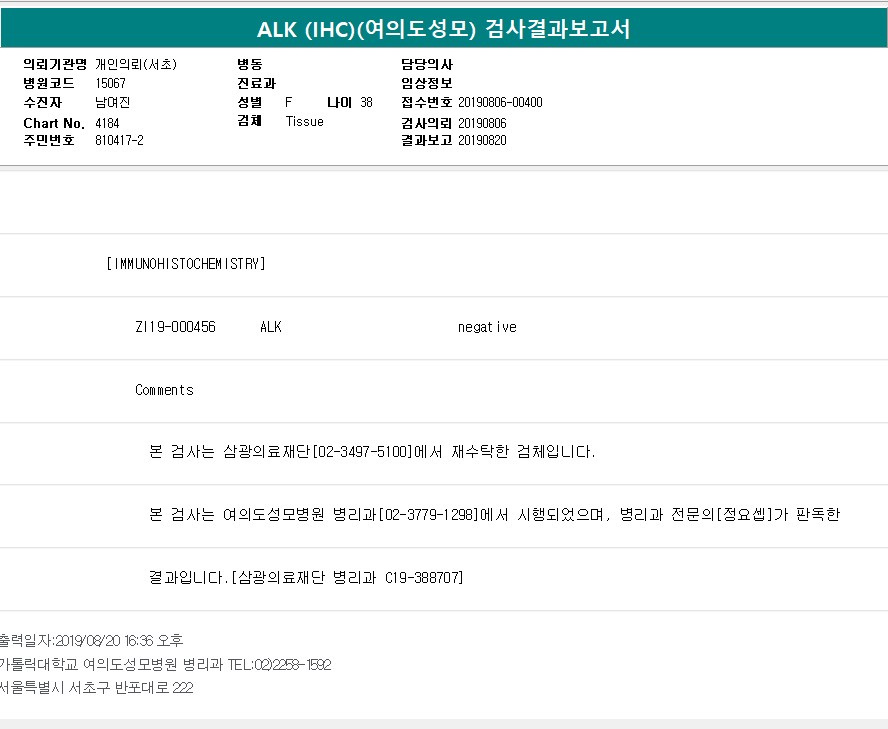Select the test request date '20190806'

(x=482, y=123)
